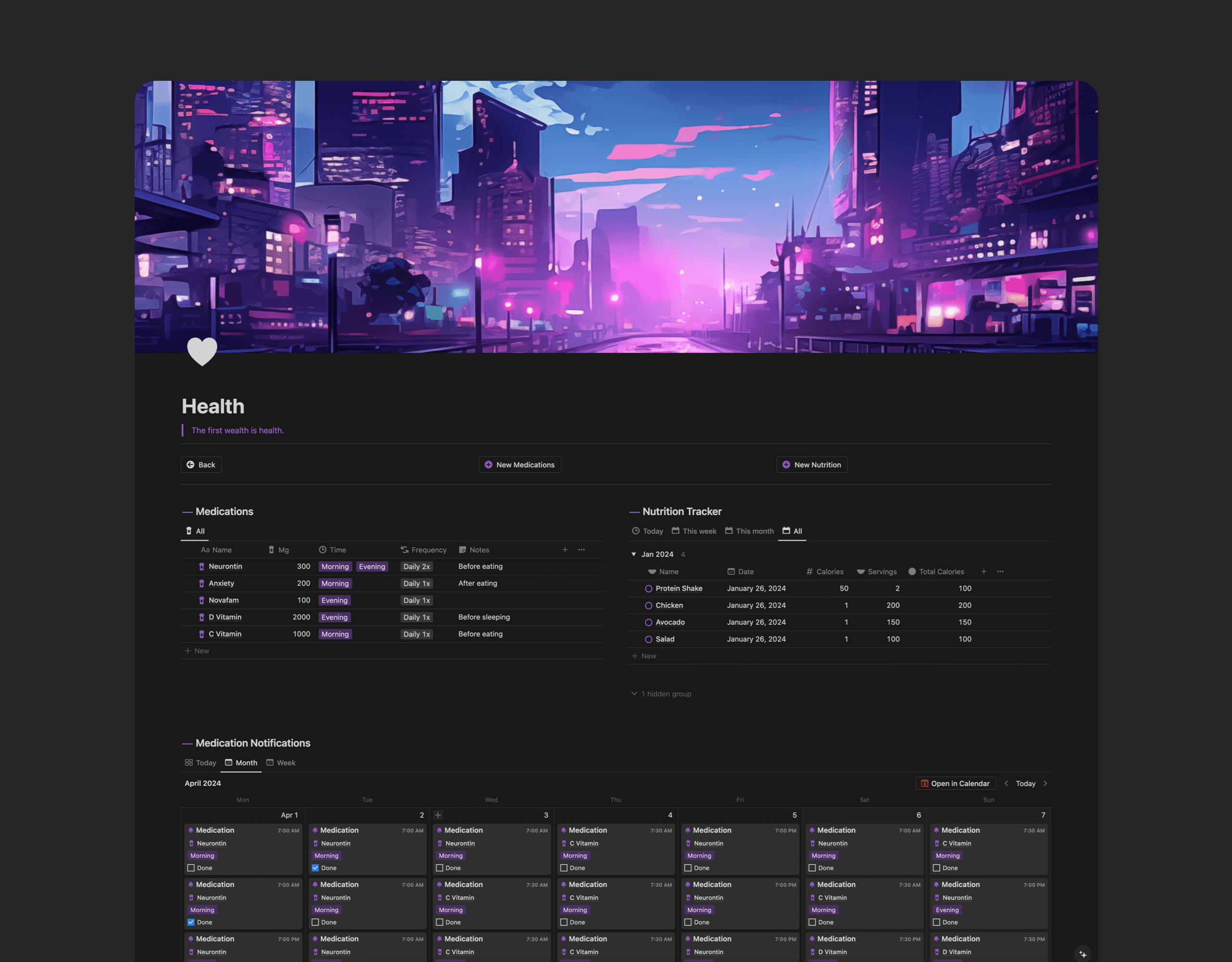
Task: Click the circle icon beside Protein Shake
Action: pos(649,589)
